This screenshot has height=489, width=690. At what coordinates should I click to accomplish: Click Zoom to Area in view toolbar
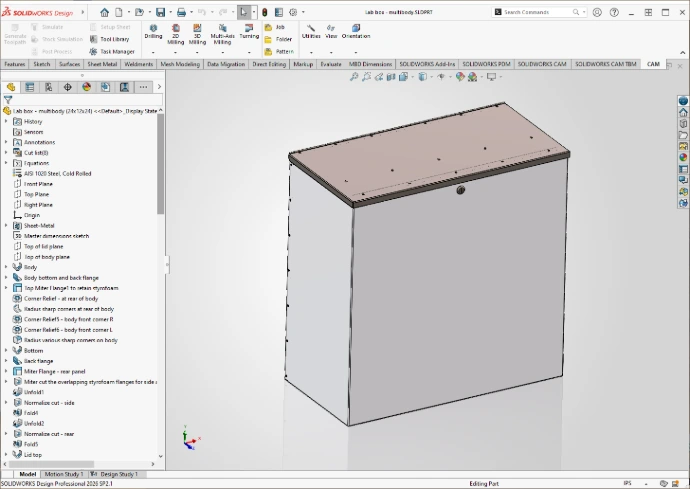(366, 77)
